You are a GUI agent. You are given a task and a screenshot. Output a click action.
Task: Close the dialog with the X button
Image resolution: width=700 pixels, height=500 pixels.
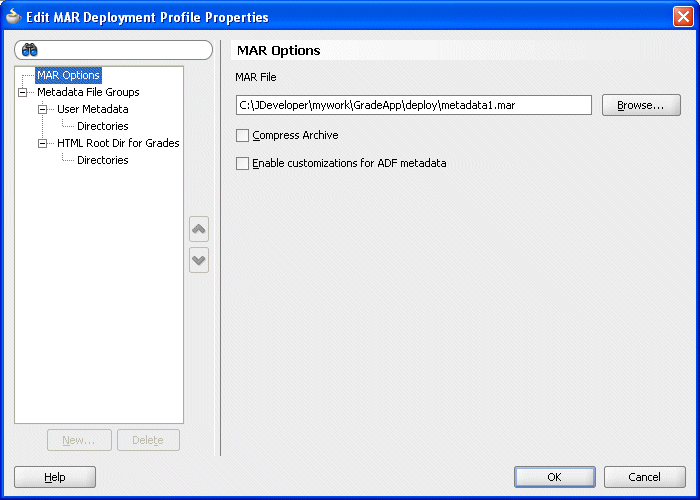tap(683, 17)
